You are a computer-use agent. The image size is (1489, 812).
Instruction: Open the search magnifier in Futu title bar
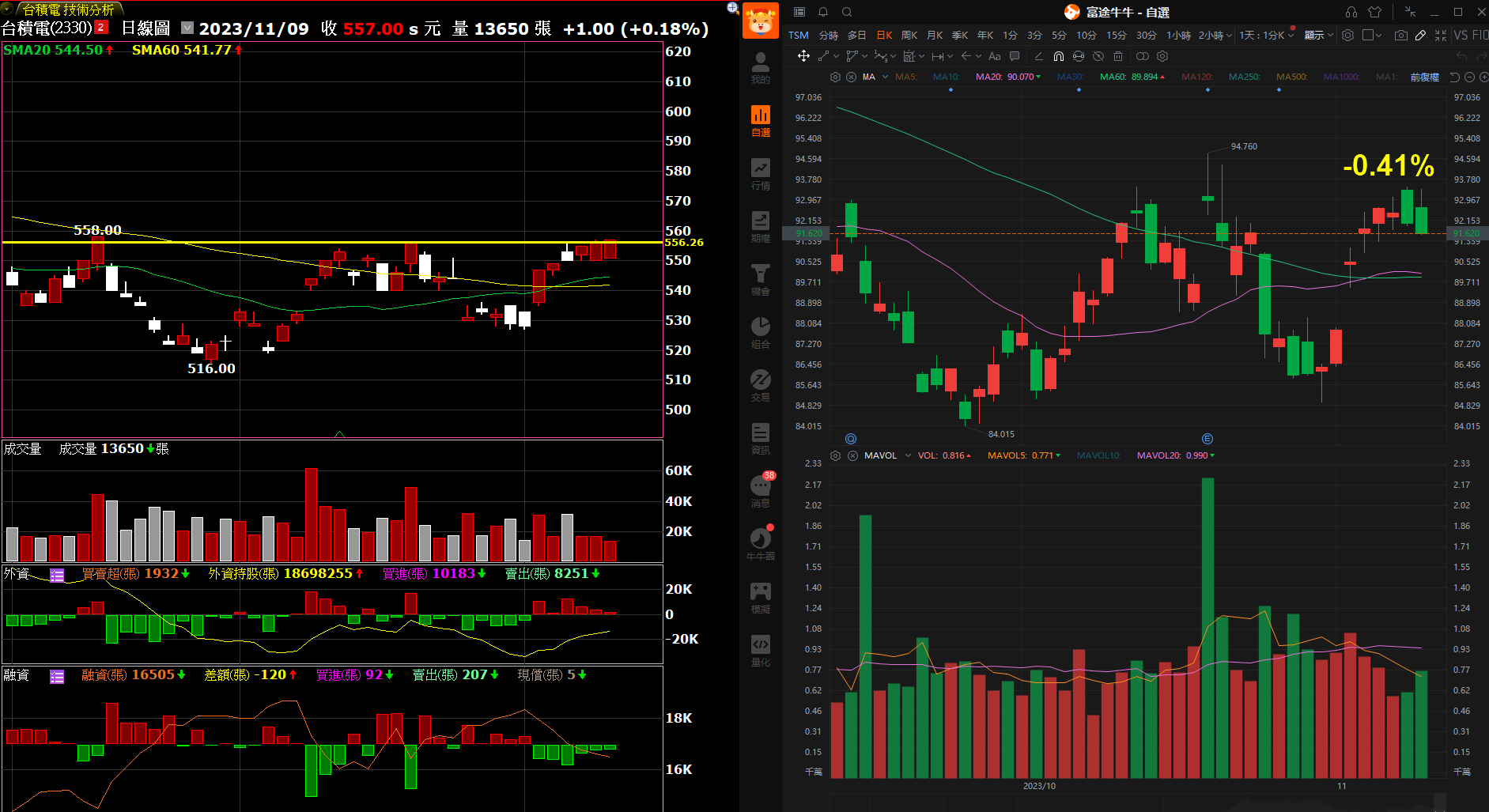point(847,12)
